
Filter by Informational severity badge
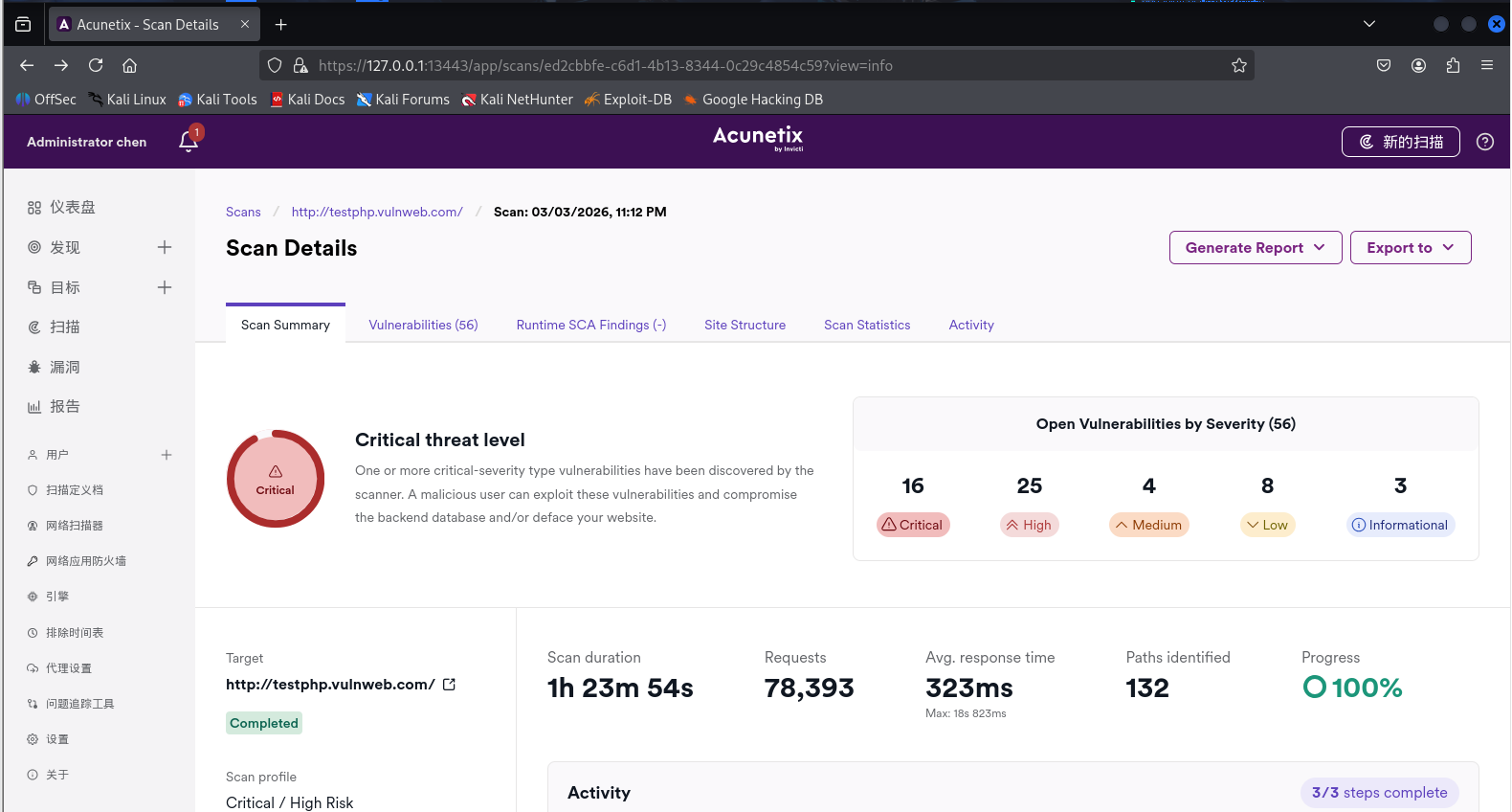click(1401, 525)
